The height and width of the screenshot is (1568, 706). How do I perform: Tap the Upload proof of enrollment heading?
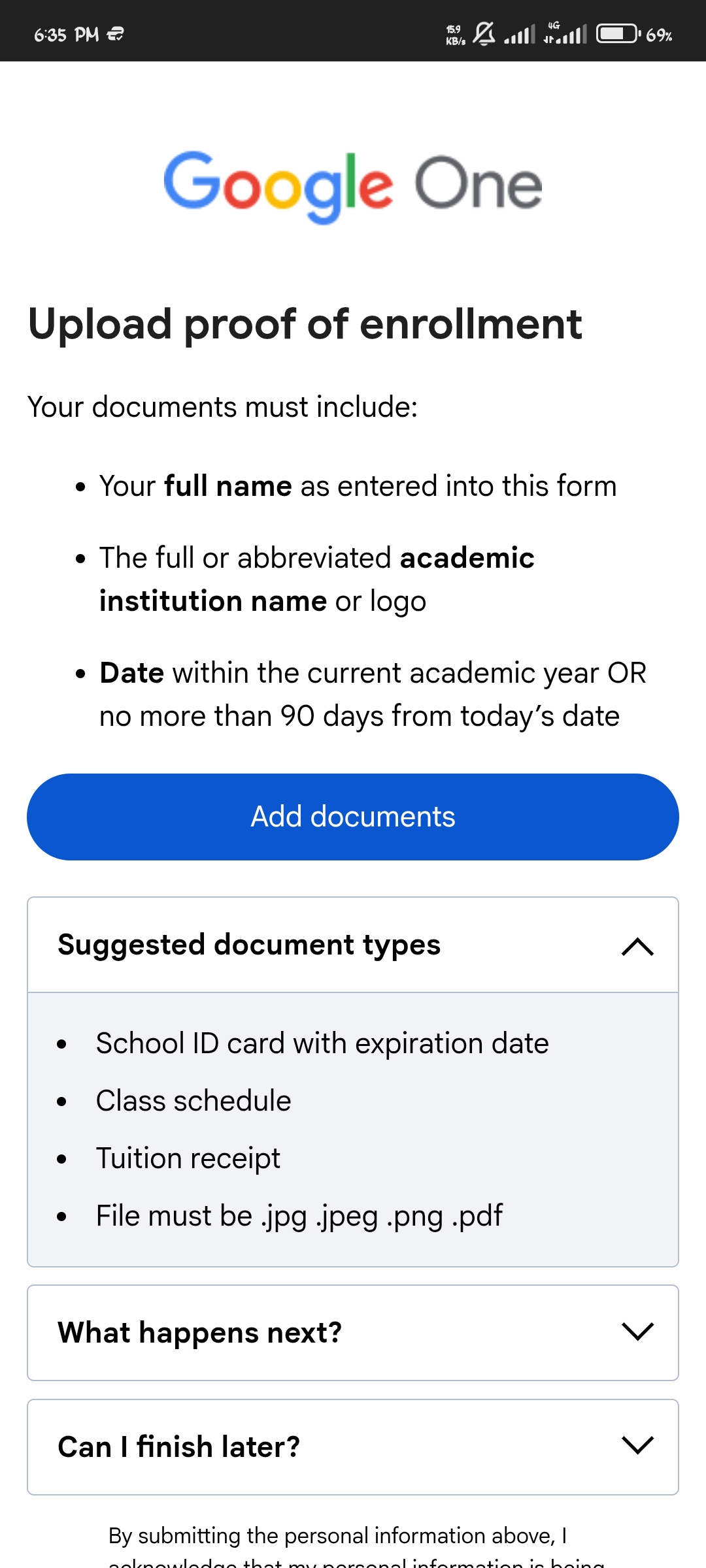click(305, 324)
